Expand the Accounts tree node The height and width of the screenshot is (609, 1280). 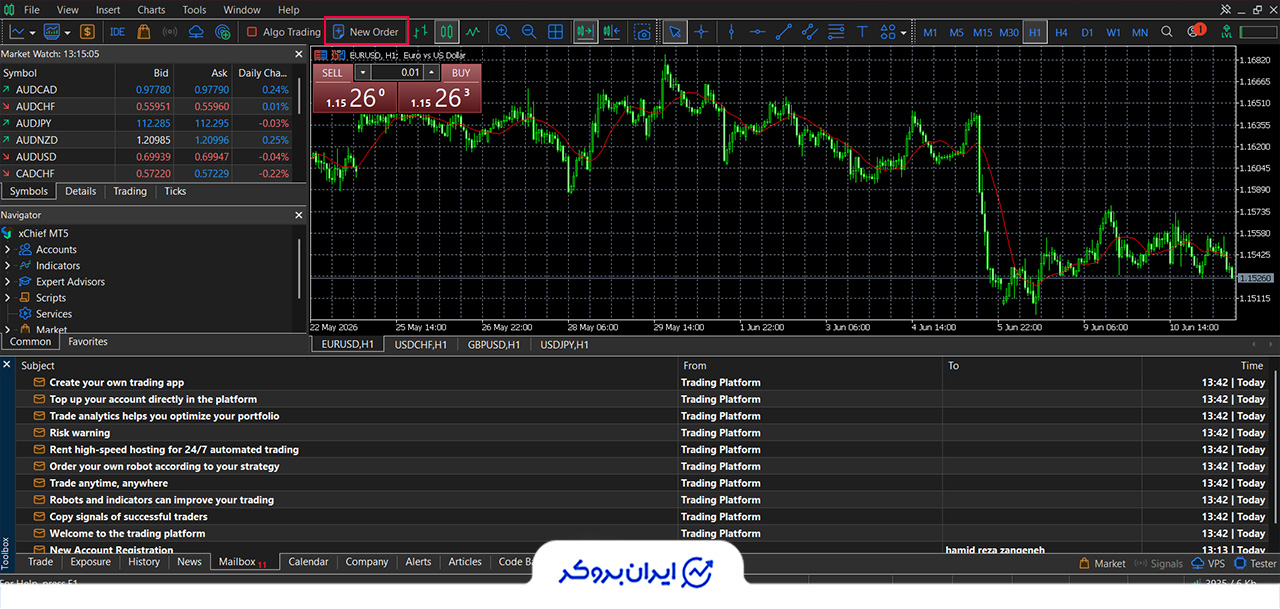pyautogui.click(x=8, y=249)
